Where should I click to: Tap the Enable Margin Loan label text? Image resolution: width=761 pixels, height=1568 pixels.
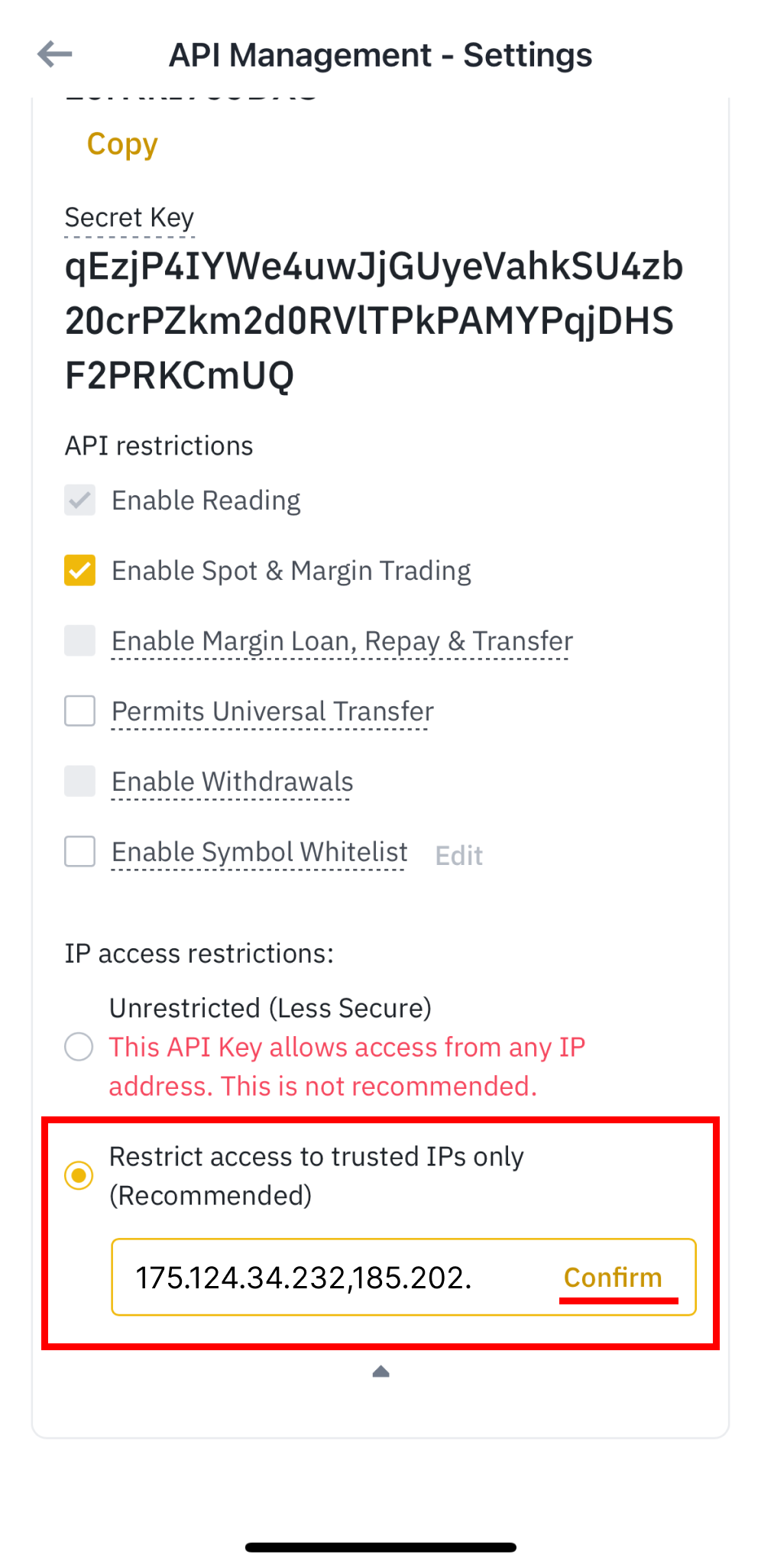(x=342, y=641)
